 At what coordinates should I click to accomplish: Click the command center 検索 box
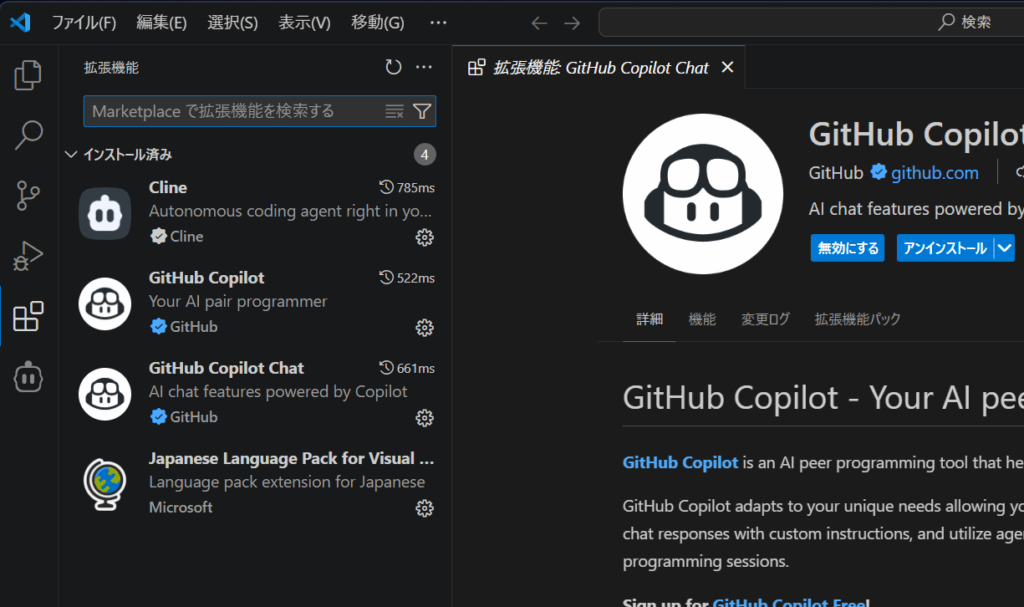[811, 22]
